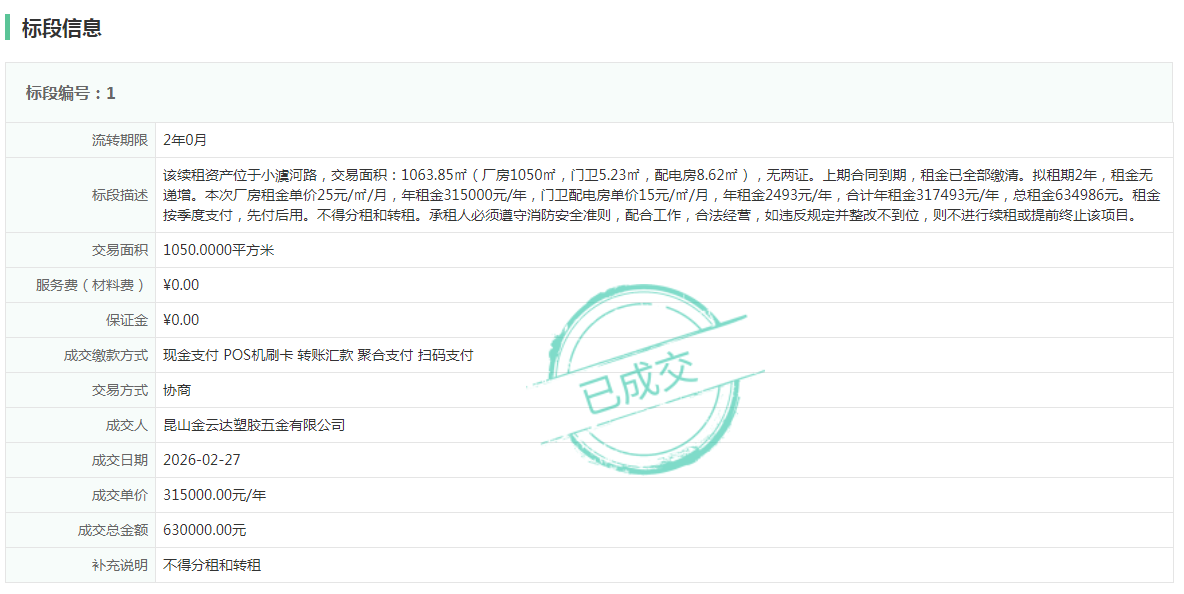Click the 标段信息 section heading
The height and width of the screenshot is (594, 1184).
tap(62, 28)
